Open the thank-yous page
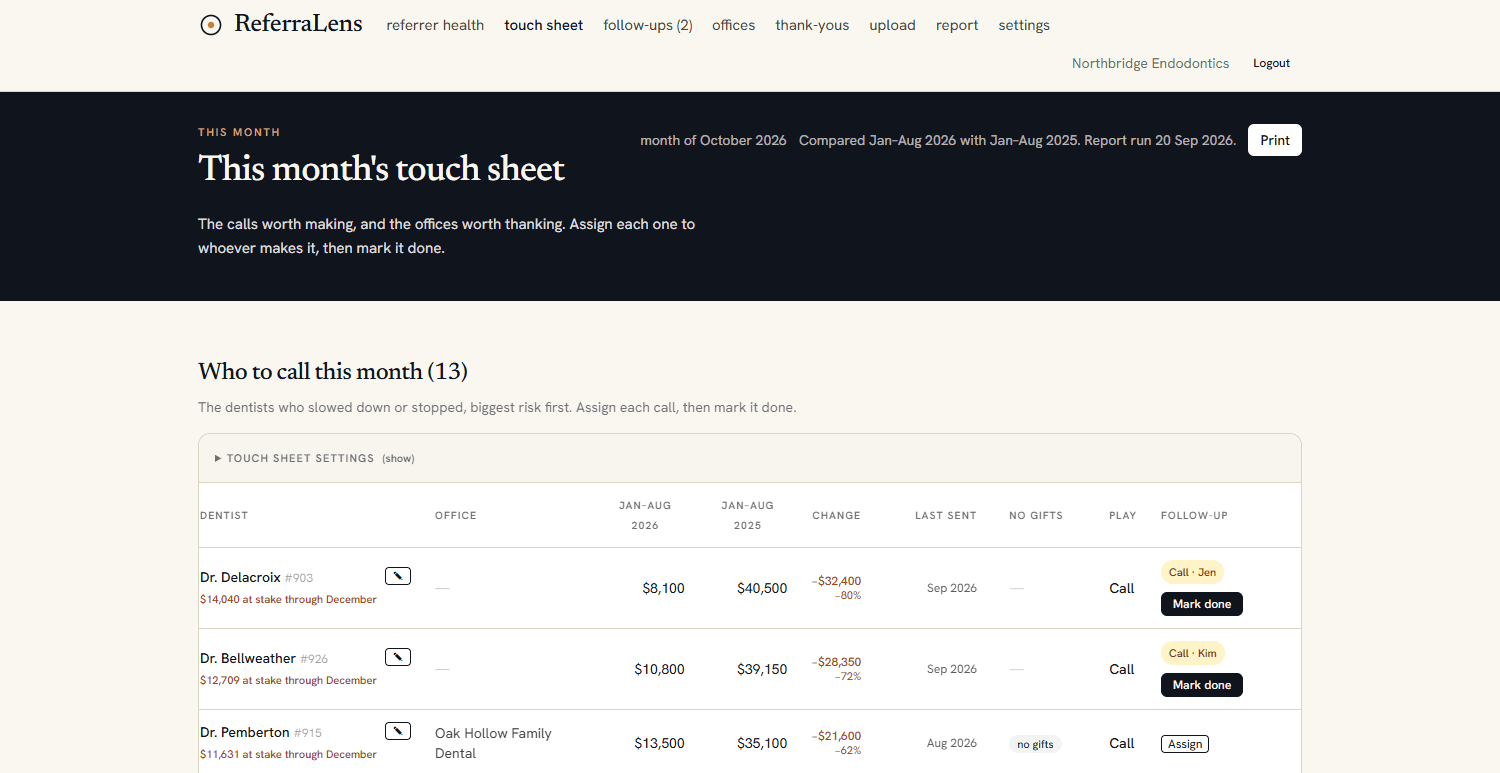The image size is (1500, 773). [812, 25]
